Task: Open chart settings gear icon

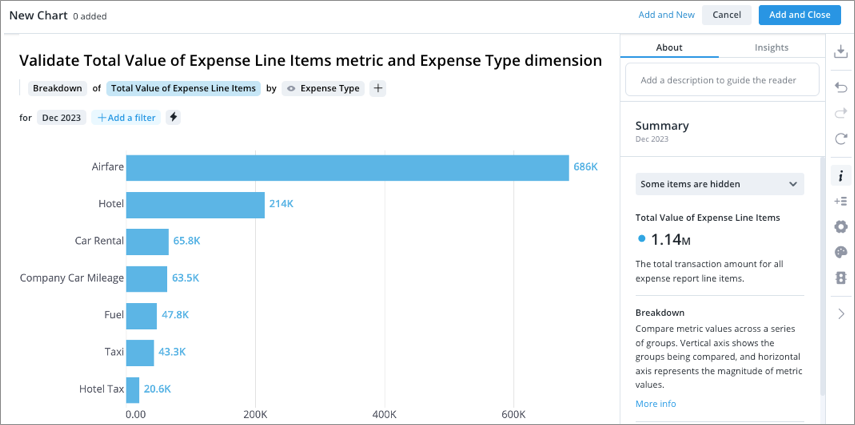Action: [x=840, y=227]
